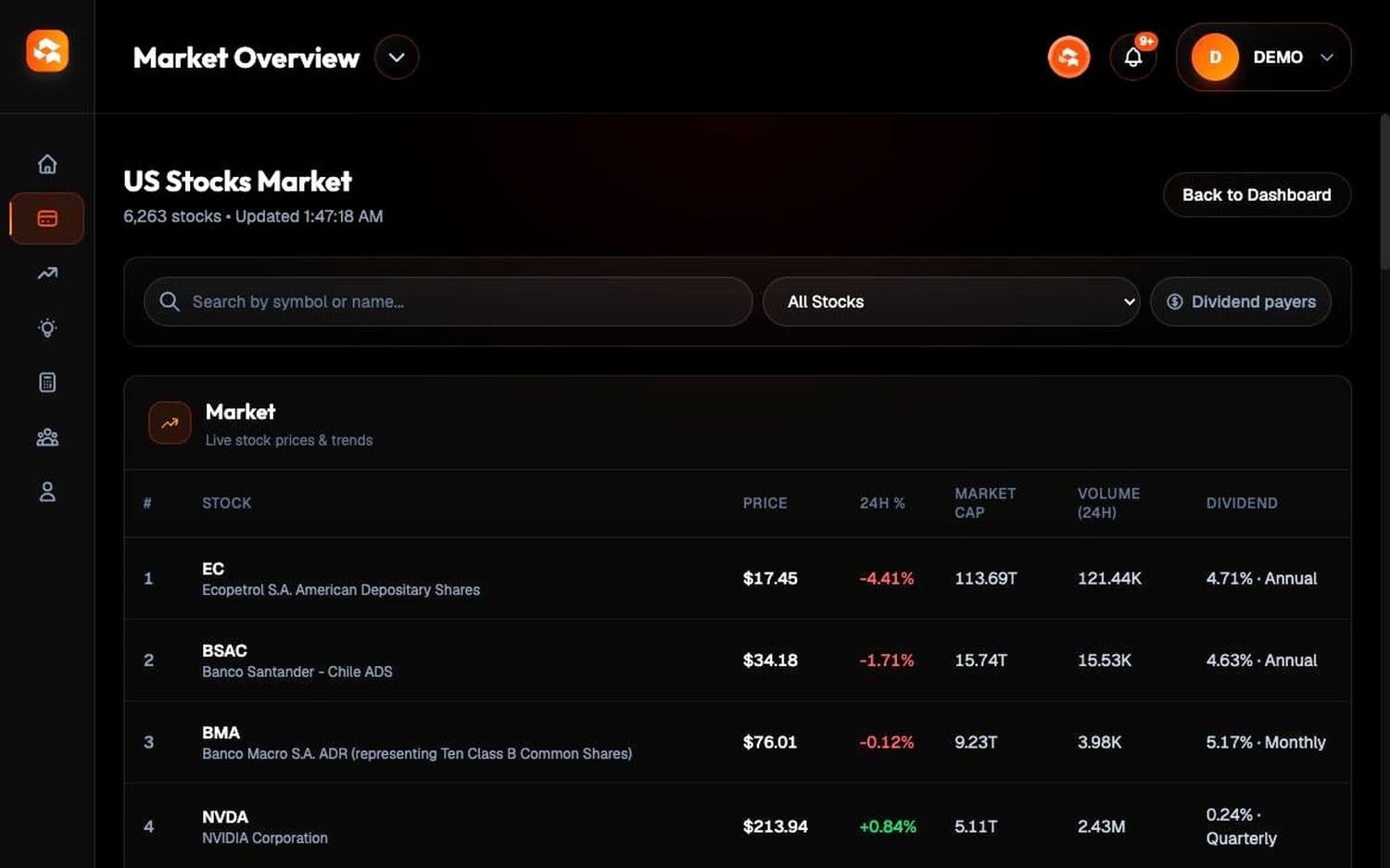The width and height of the screenshot is (1390, 868).
Task: Open notifications bell icon
Action: click(1132, 57)
